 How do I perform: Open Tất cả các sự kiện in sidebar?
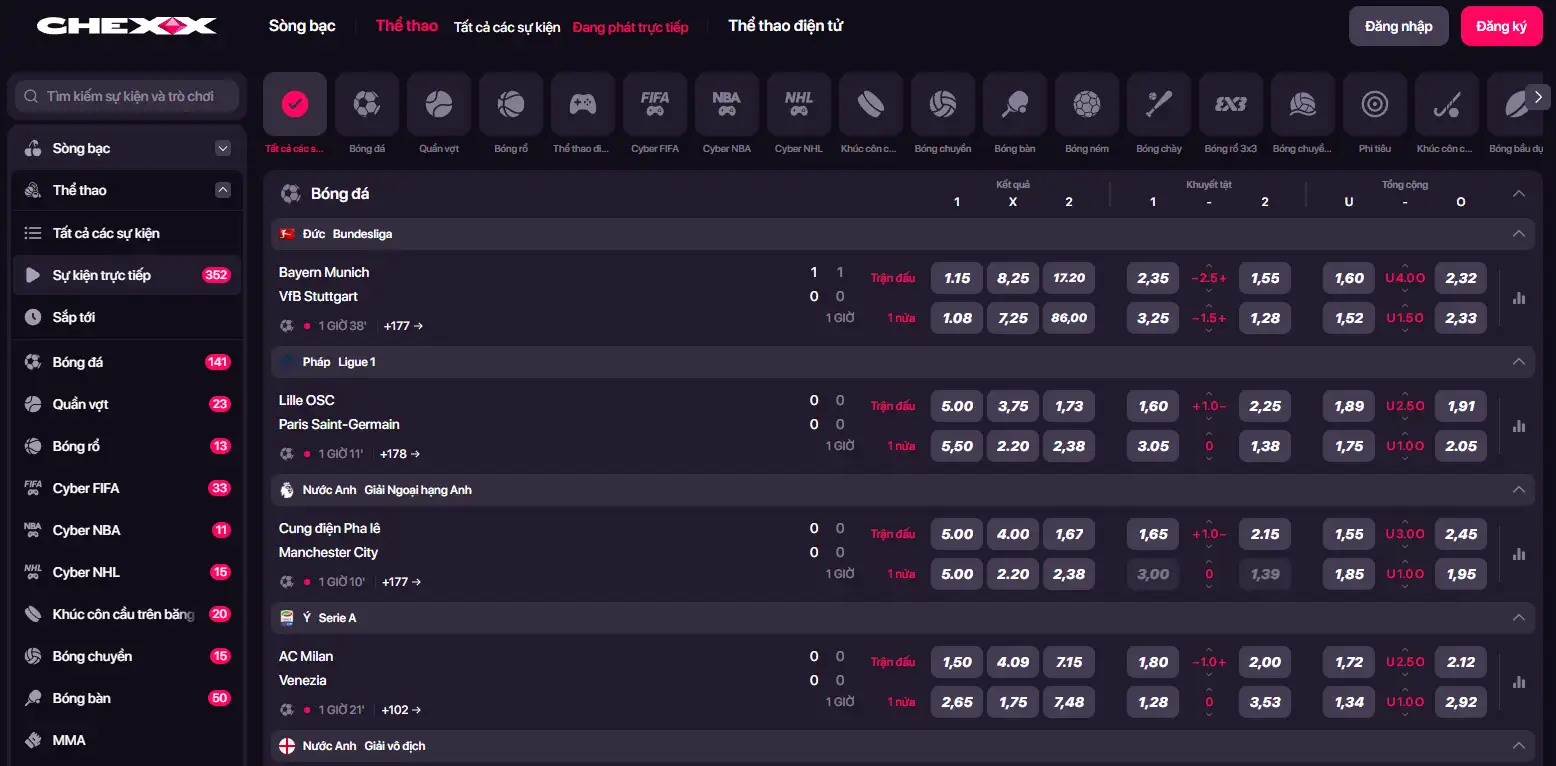pyautogui.click(x=127, y=233)
